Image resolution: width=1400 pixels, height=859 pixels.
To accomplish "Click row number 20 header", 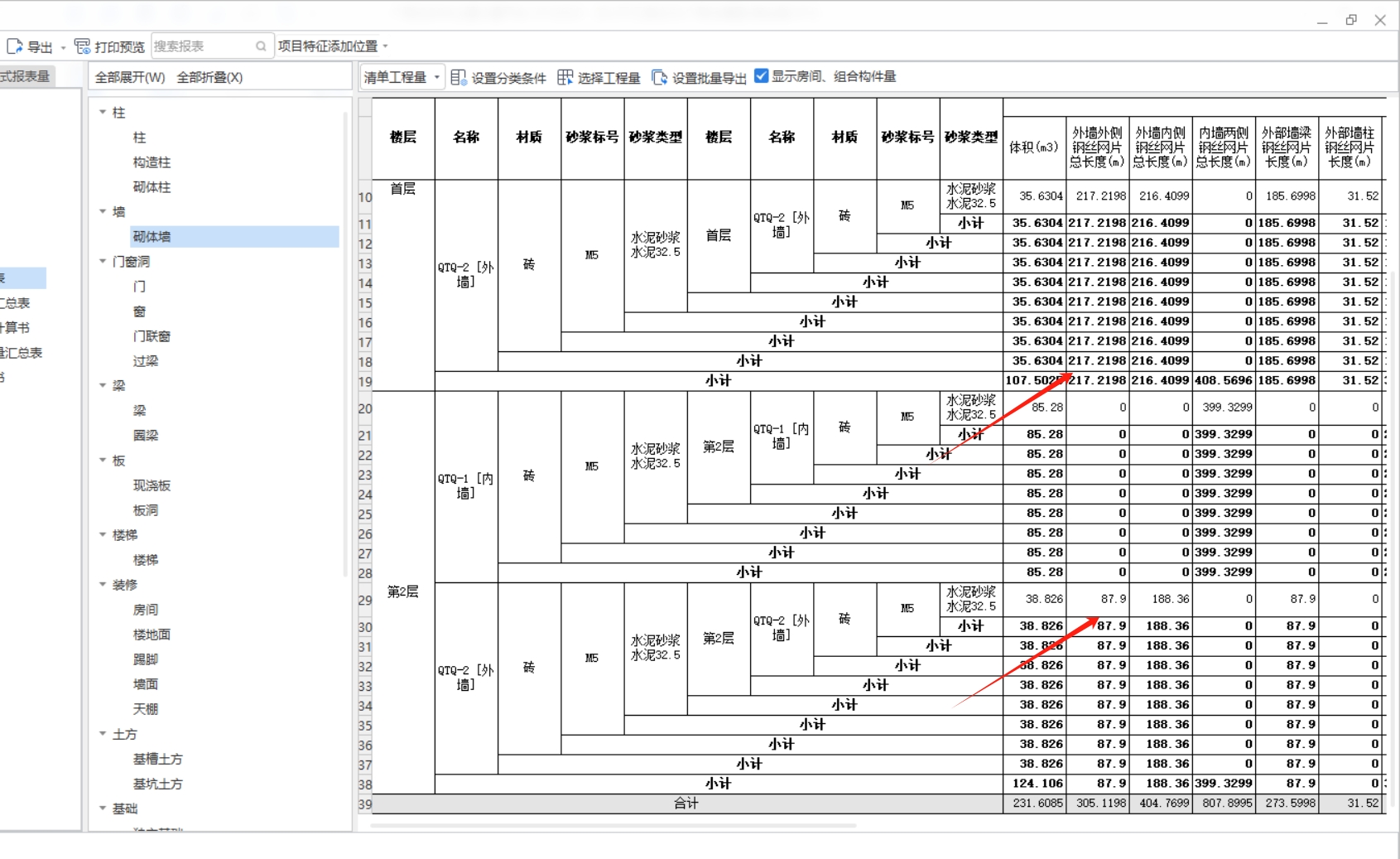I will [365, 408].
